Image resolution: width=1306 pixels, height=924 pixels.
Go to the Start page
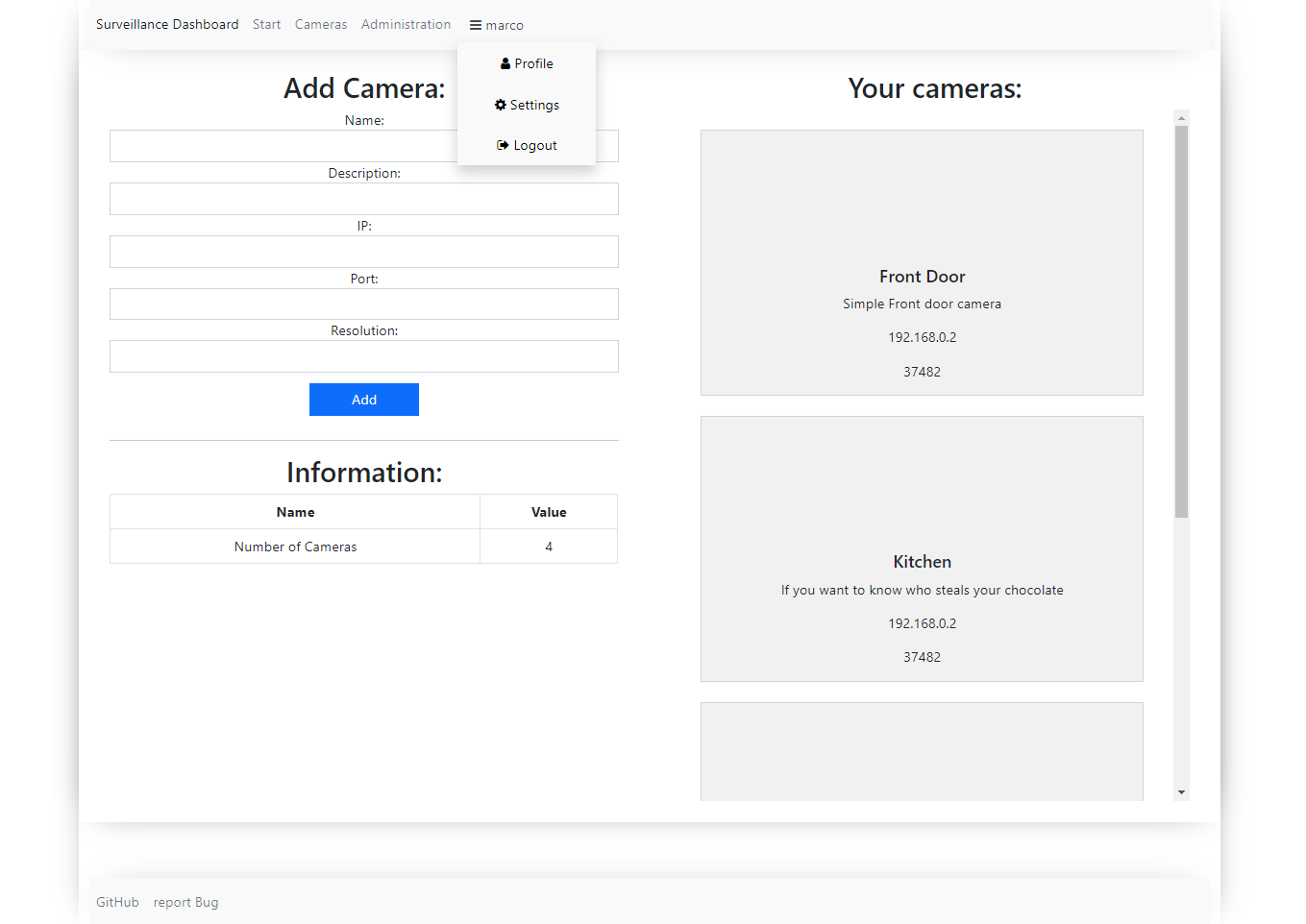coord(266,24)
